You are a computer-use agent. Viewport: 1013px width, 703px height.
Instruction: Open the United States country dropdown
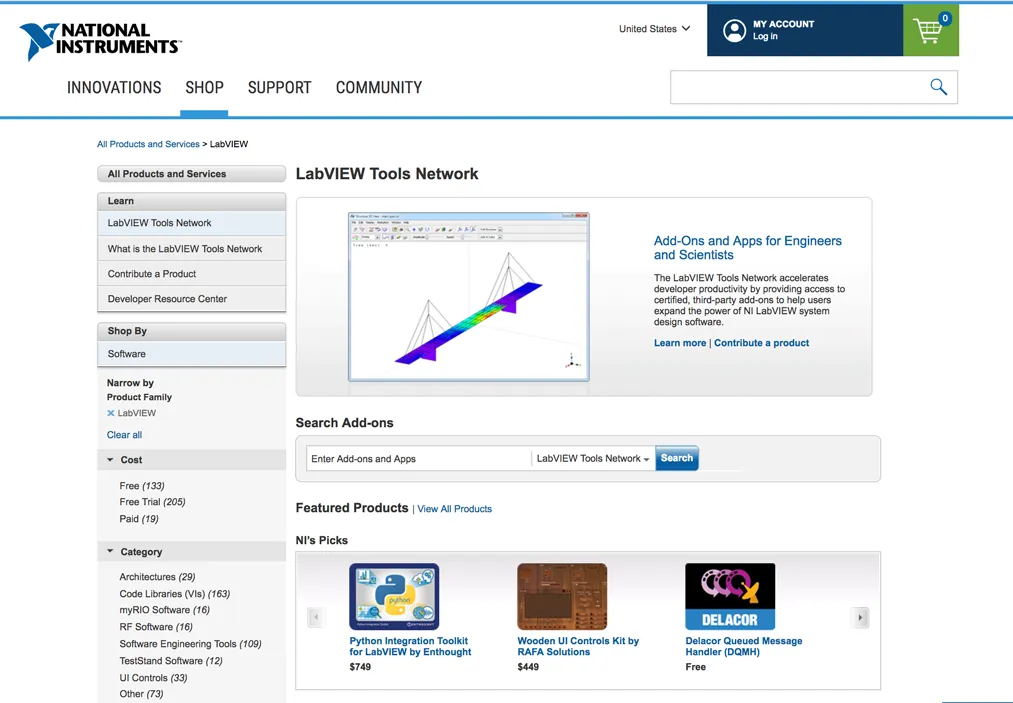[x=654, y=28]
